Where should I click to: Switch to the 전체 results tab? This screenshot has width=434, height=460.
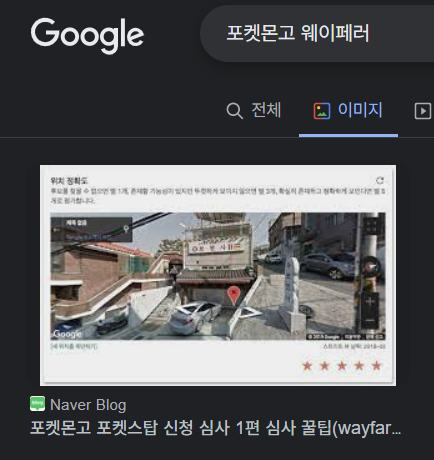tap(254, 110)
